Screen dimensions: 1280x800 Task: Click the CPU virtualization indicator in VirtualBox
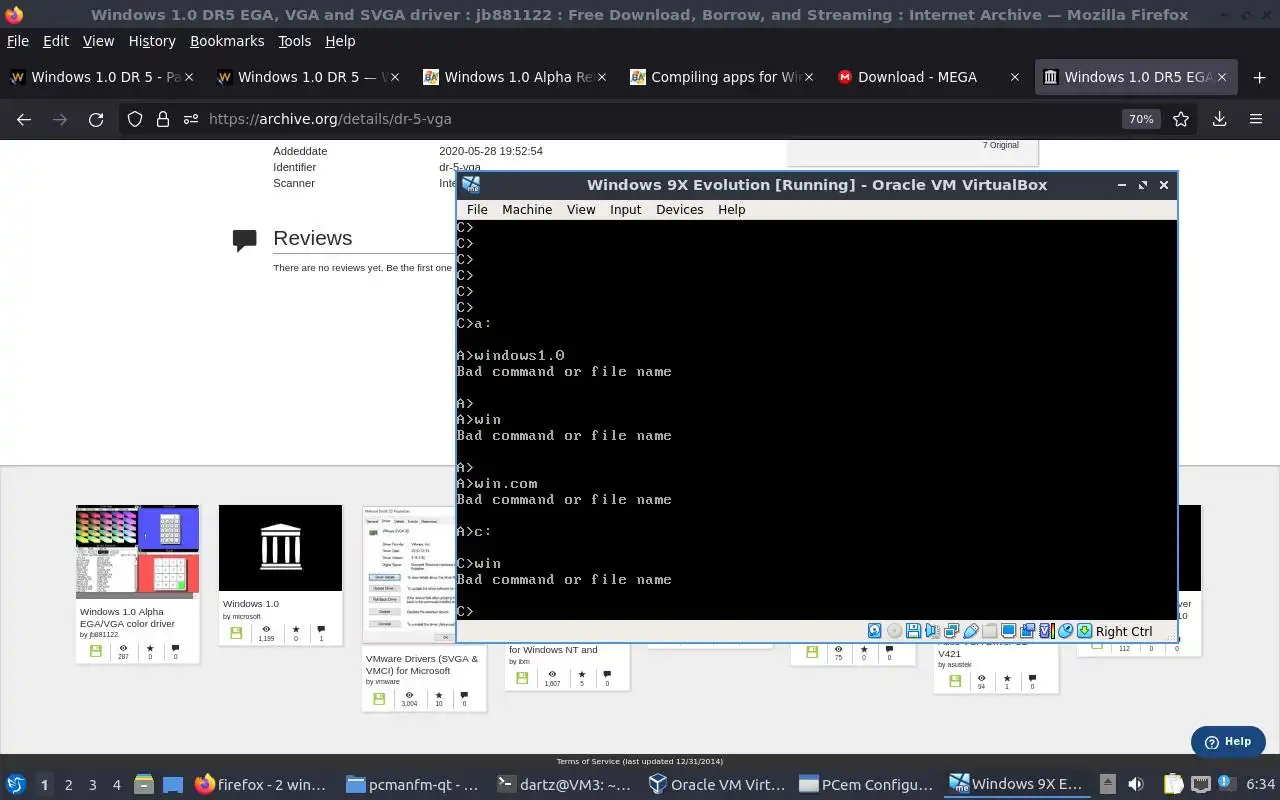pyautogui.click(x=1046, y=631)
